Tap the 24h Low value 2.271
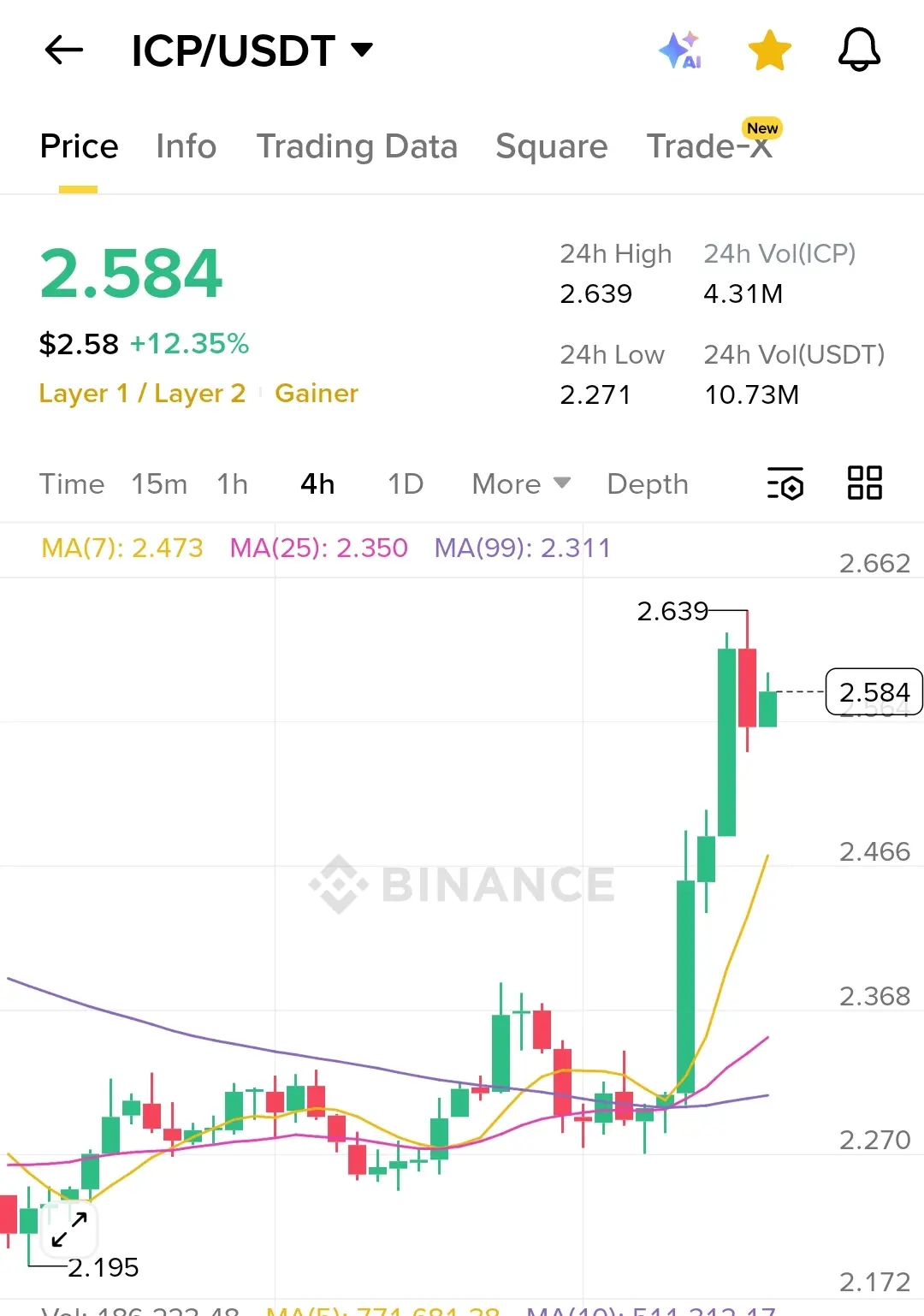This screenshot has height=1316, width=924. 595,394
